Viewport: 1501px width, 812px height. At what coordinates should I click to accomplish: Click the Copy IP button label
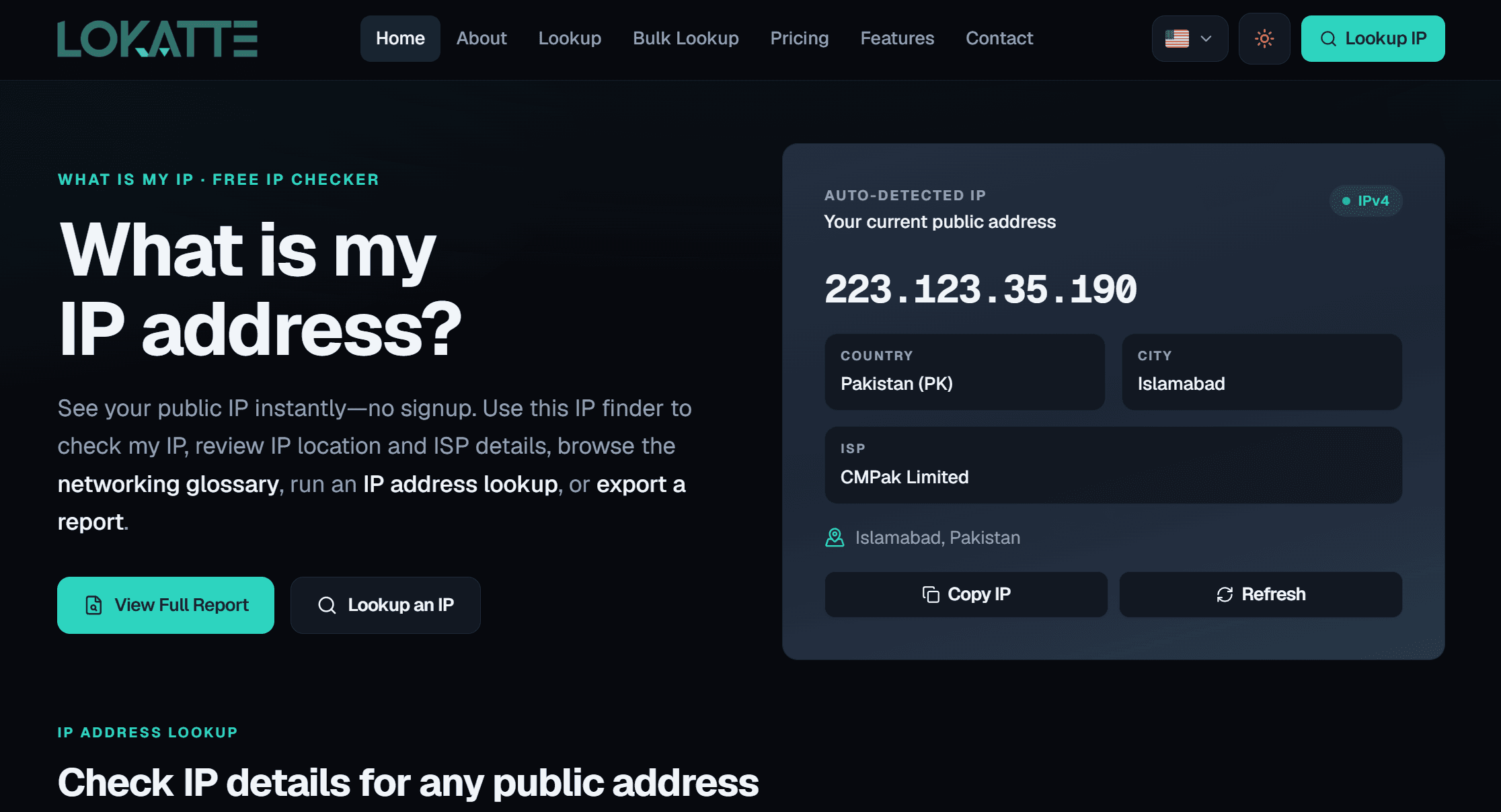click(979, 594)
